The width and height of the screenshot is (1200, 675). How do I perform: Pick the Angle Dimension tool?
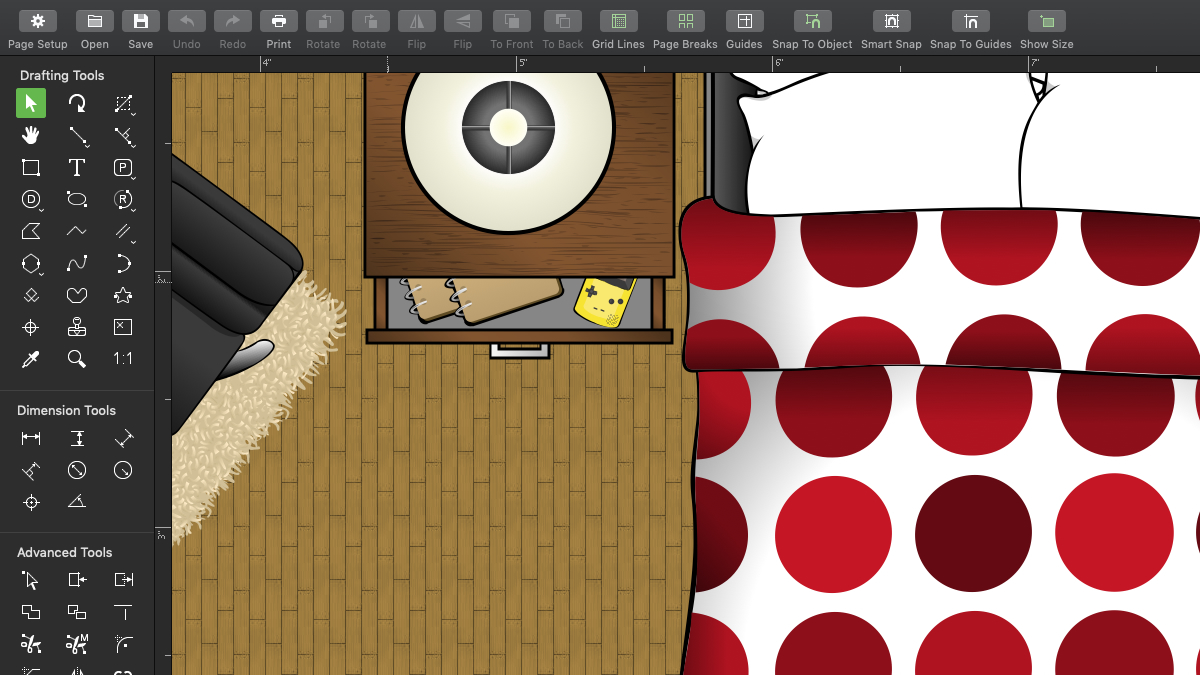[x=77, y=502]
